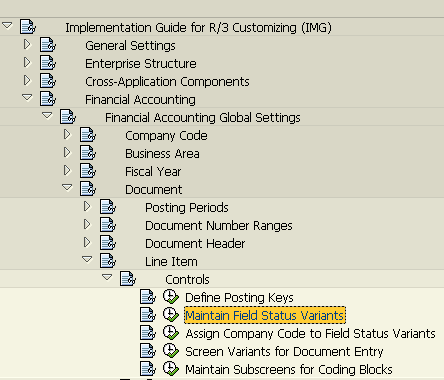Open documentation icon for Maintain Subscreens row
444x380 pixels.
[x=148, y=369]
